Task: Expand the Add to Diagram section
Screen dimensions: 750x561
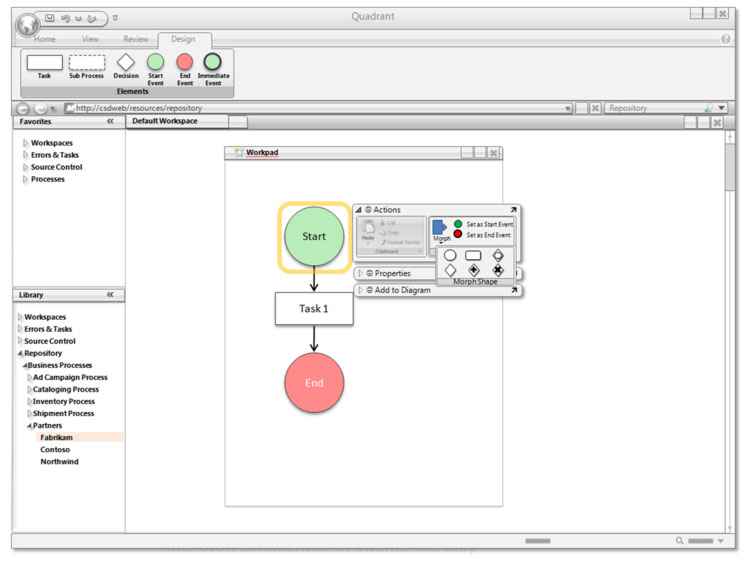Action: [361, 290]
